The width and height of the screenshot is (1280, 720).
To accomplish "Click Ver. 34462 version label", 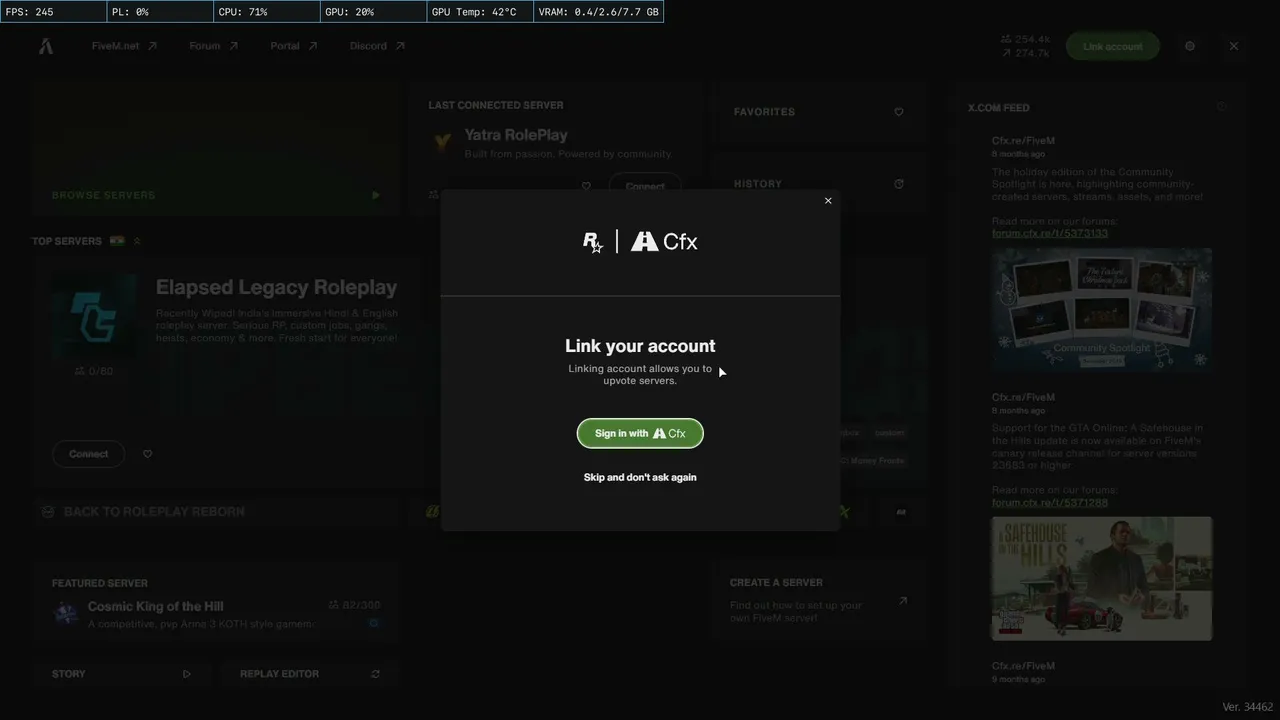I will 1248,707.
